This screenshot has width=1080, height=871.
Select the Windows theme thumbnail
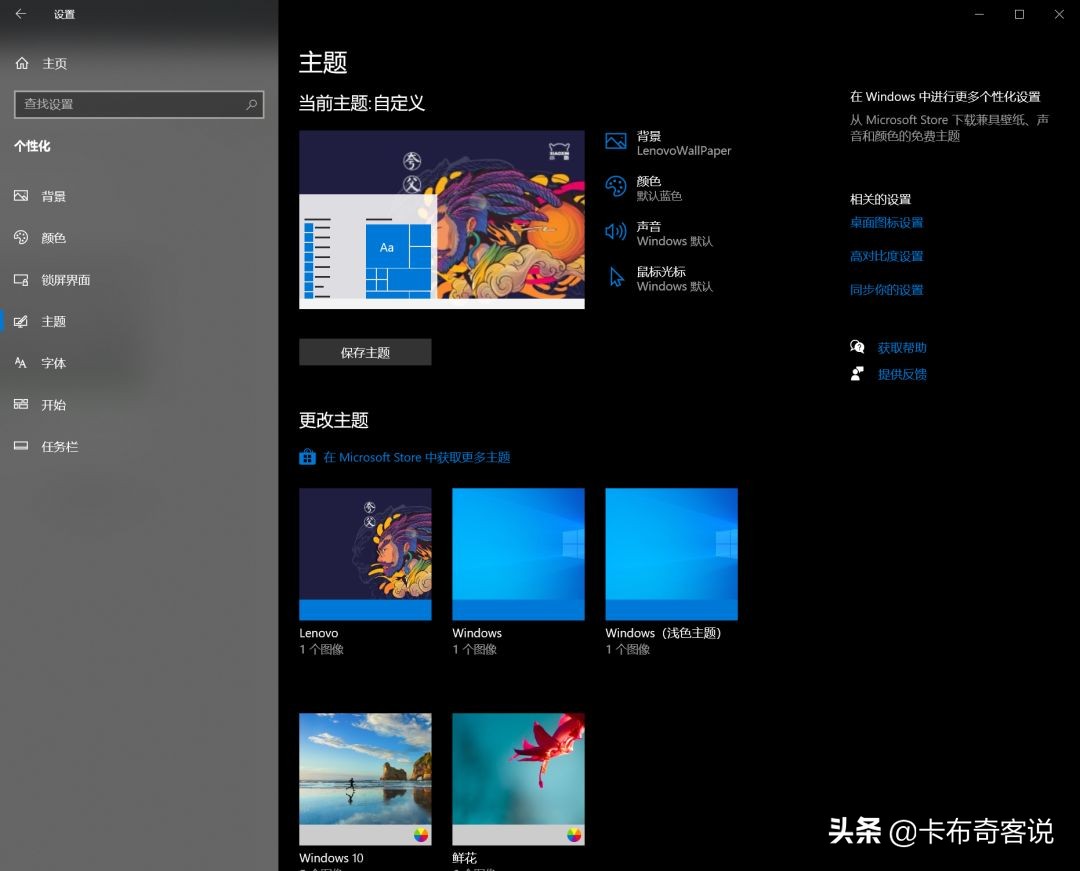point(518,554)
